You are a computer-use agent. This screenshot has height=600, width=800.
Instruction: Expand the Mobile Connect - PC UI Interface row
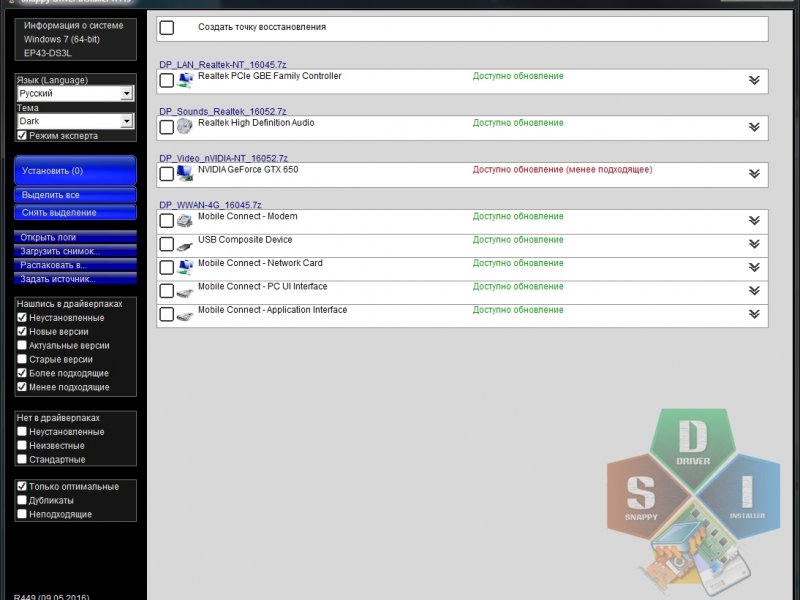click(x=754, y=291)
